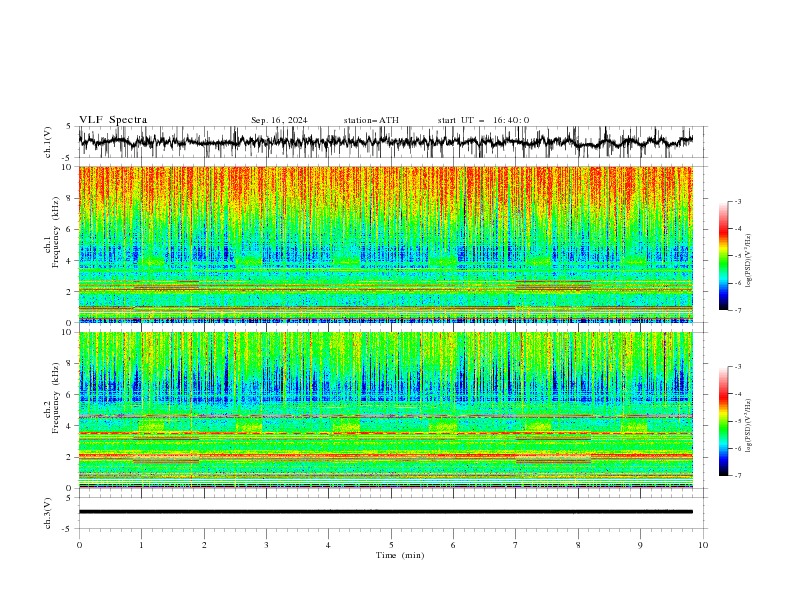Click the ch.1 waveform trace panel
Screen dimensions: 792x612
click(x=392, y=142)
